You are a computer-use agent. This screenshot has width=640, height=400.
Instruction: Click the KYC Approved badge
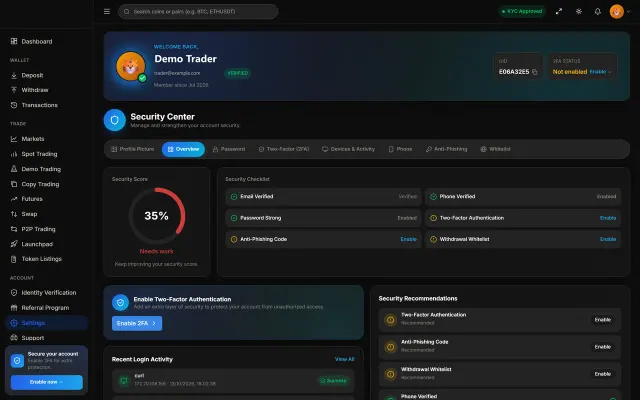tap(522, 11)
